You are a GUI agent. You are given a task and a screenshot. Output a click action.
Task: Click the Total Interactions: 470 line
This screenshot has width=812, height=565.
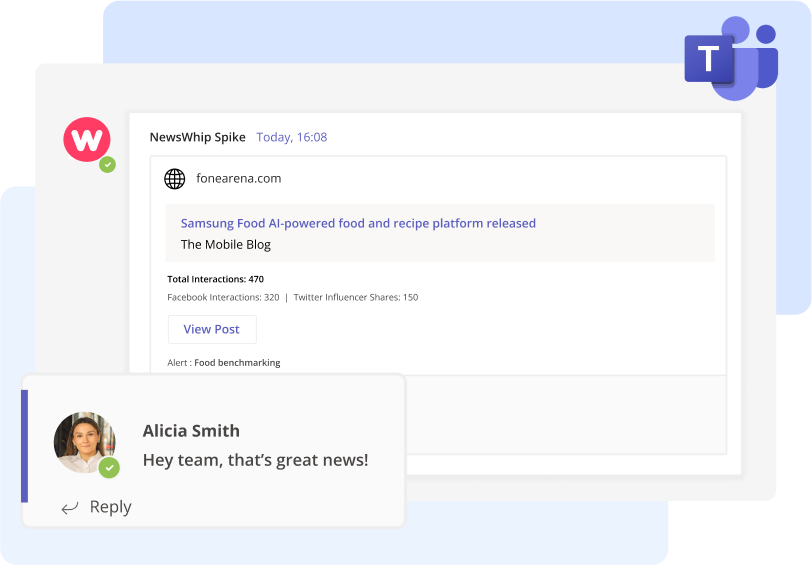[215, 279]
